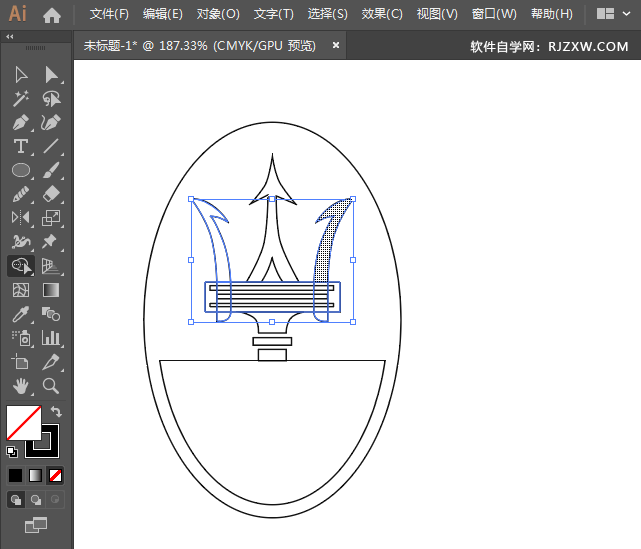Viewport: 641px width, 549px height.
Task: Enable Draw Normal mode
Action: click(17, 499)
